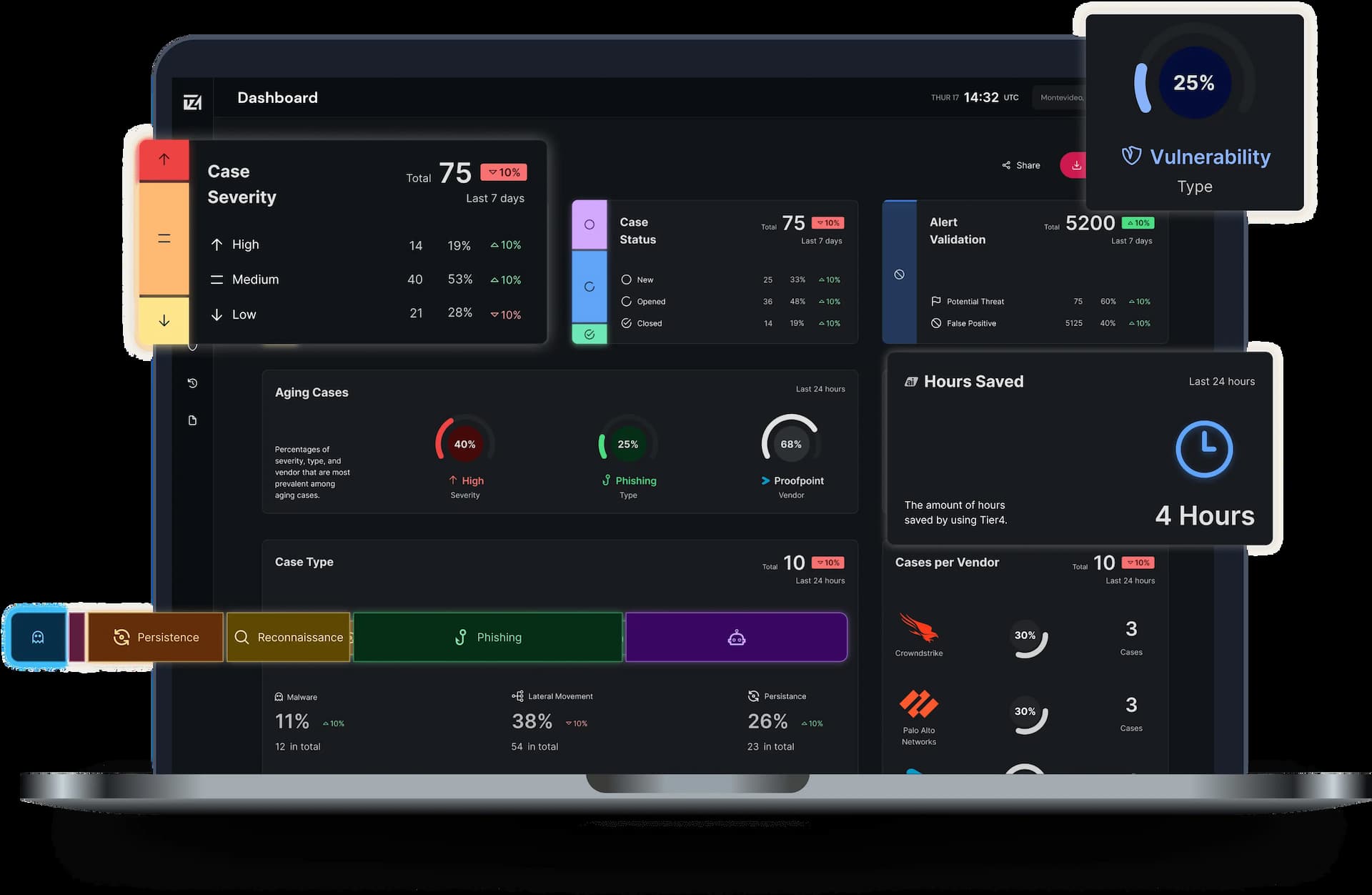Click the Dashboard menu tab

tap(276, 97)
